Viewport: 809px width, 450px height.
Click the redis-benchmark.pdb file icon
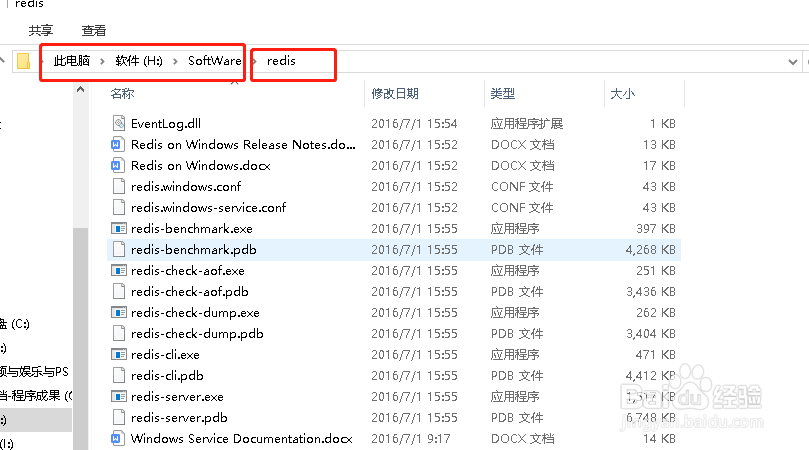[x=119, y=250]
